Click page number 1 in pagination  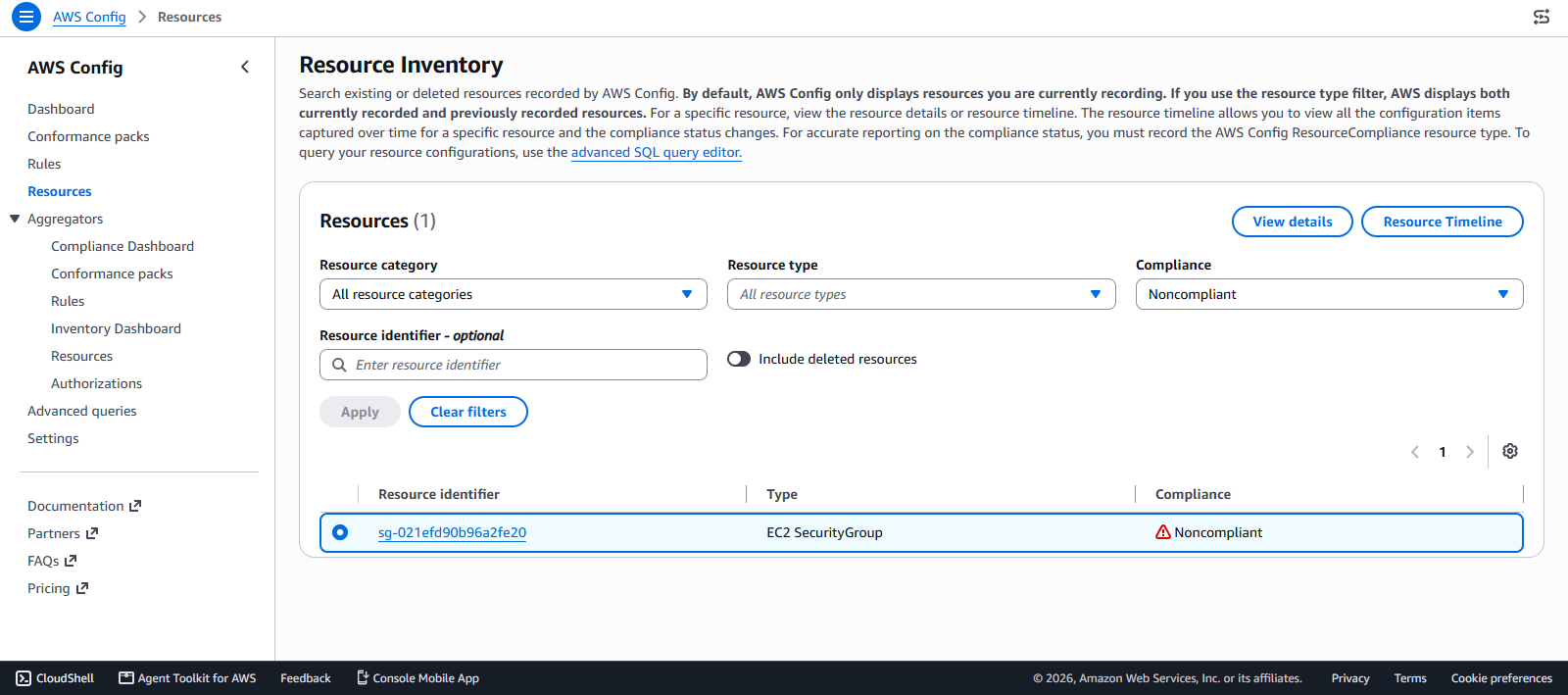[x=1443, y=452]
